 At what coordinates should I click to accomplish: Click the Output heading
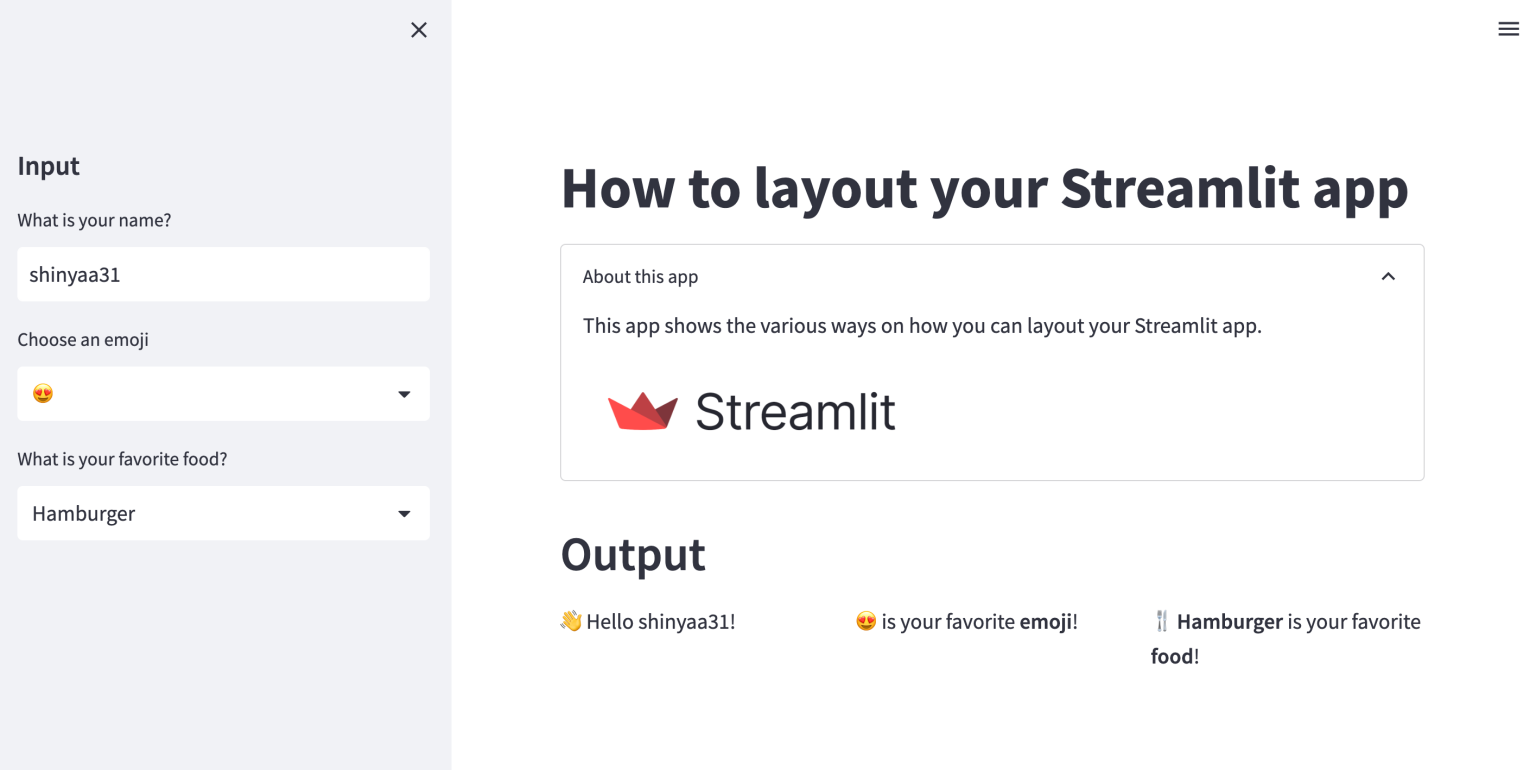click(633, 554)
